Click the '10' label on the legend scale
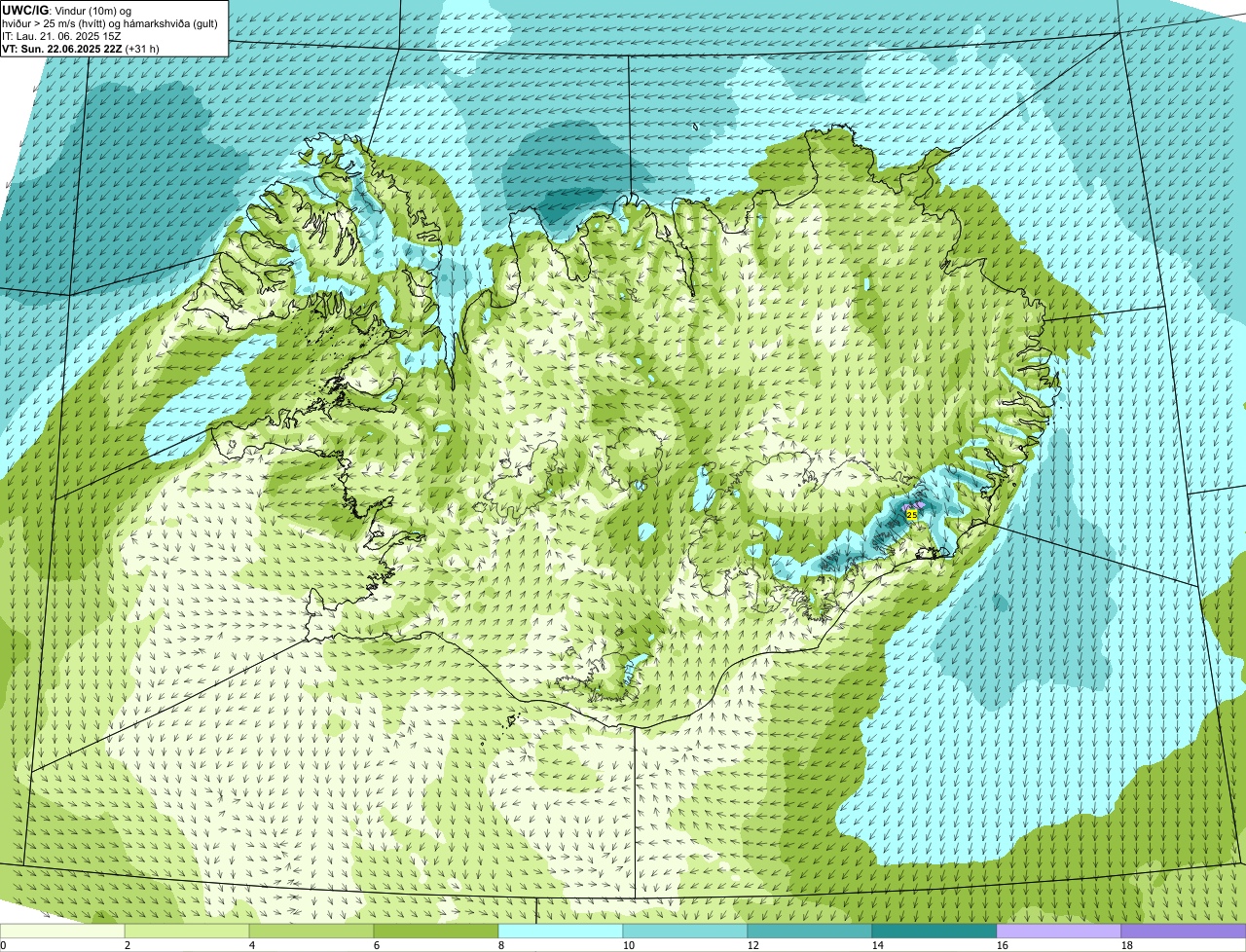Screen dimensions: 1246x952 [x=629, y=945]
